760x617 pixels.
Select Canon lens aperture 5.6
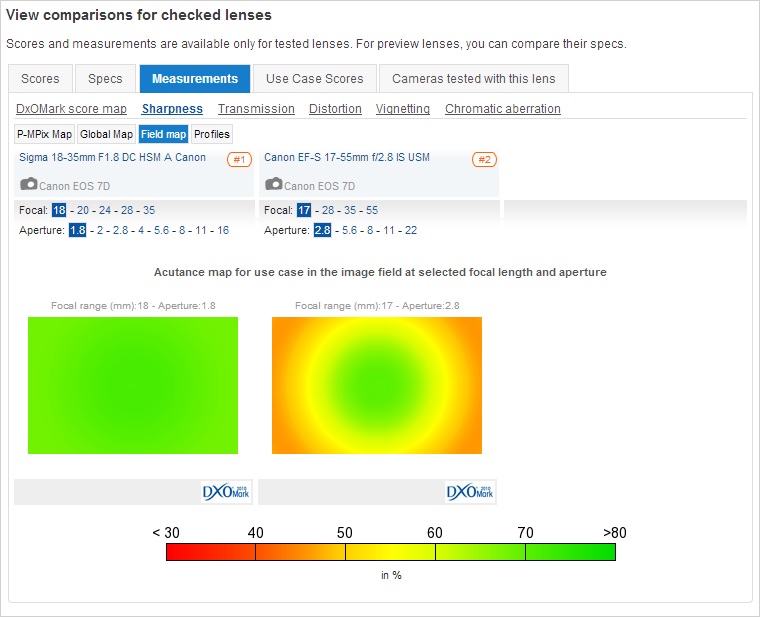click(x=350, y=230)
